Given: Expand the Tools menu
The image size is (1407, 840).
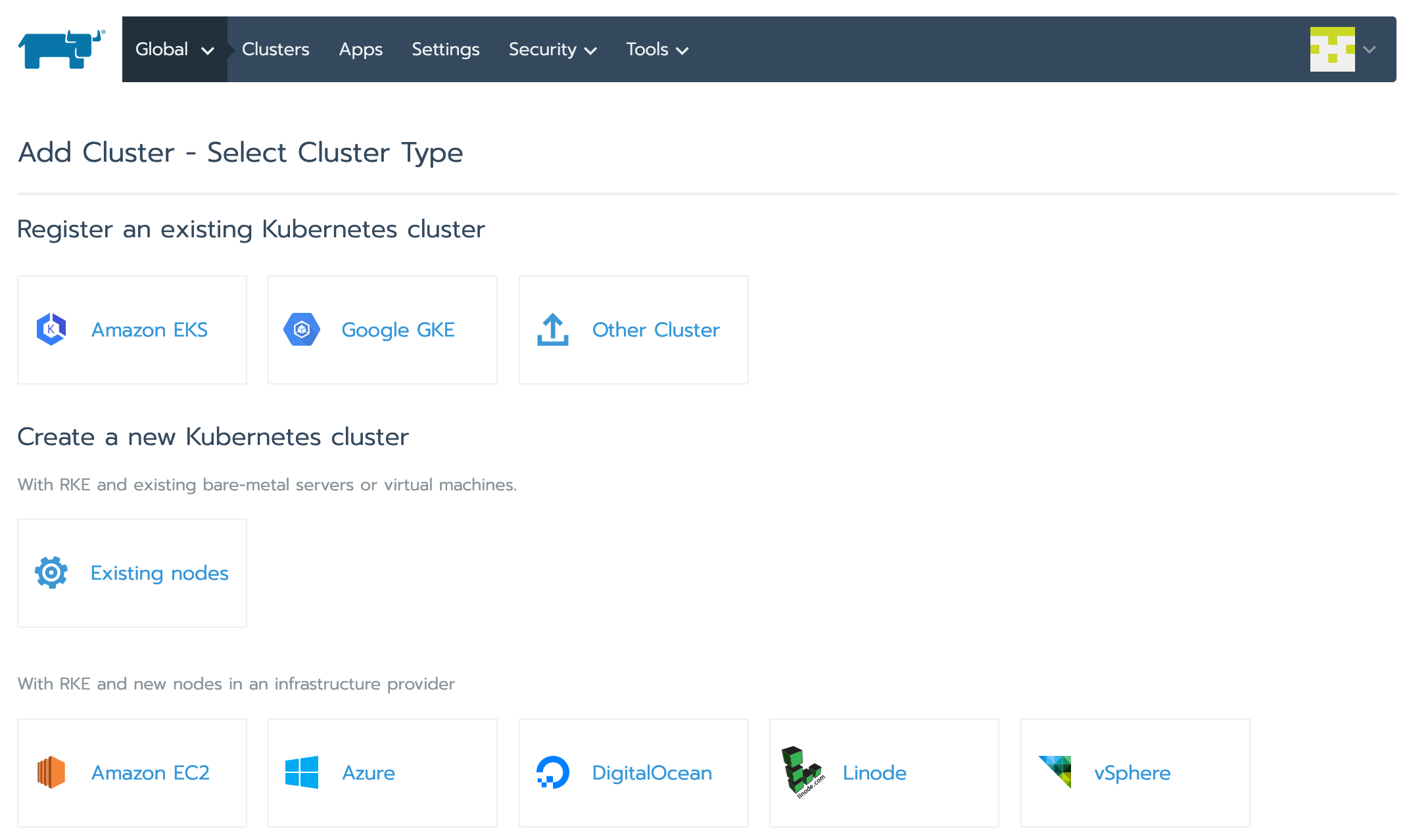Looking at the screenshot, I should 657,49.
